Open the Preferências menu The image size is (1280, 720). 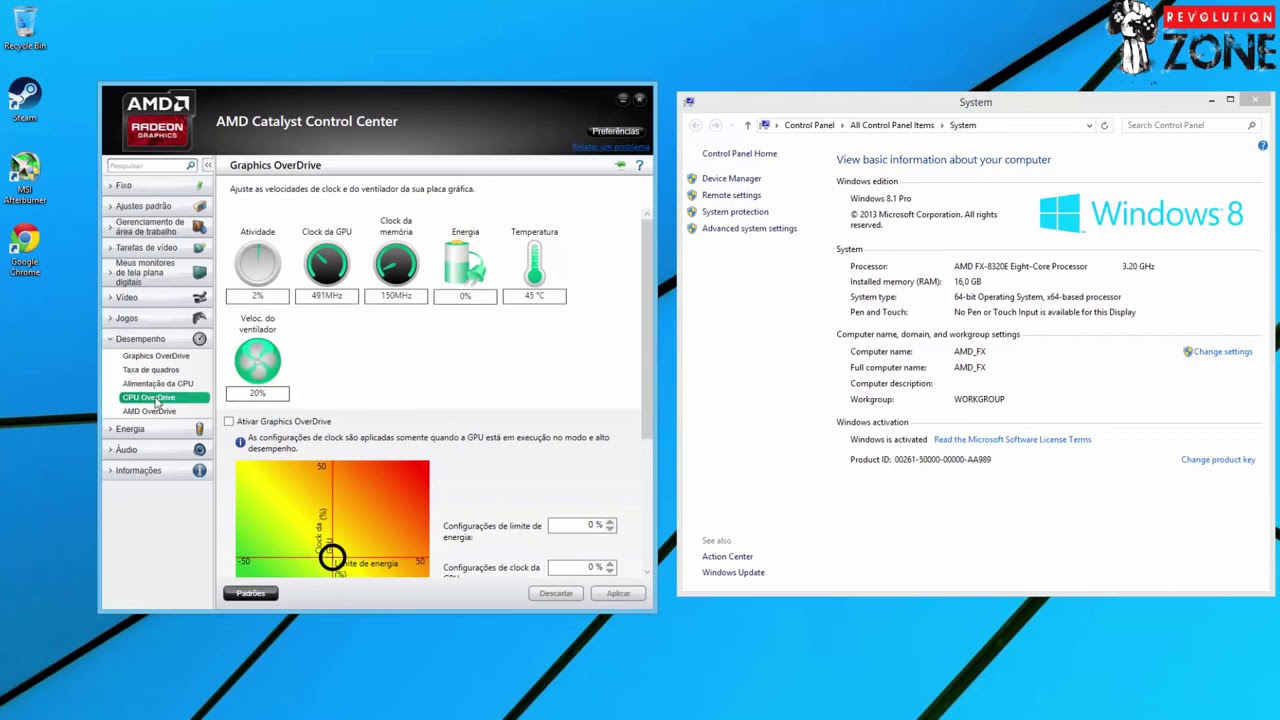point(615,131)
